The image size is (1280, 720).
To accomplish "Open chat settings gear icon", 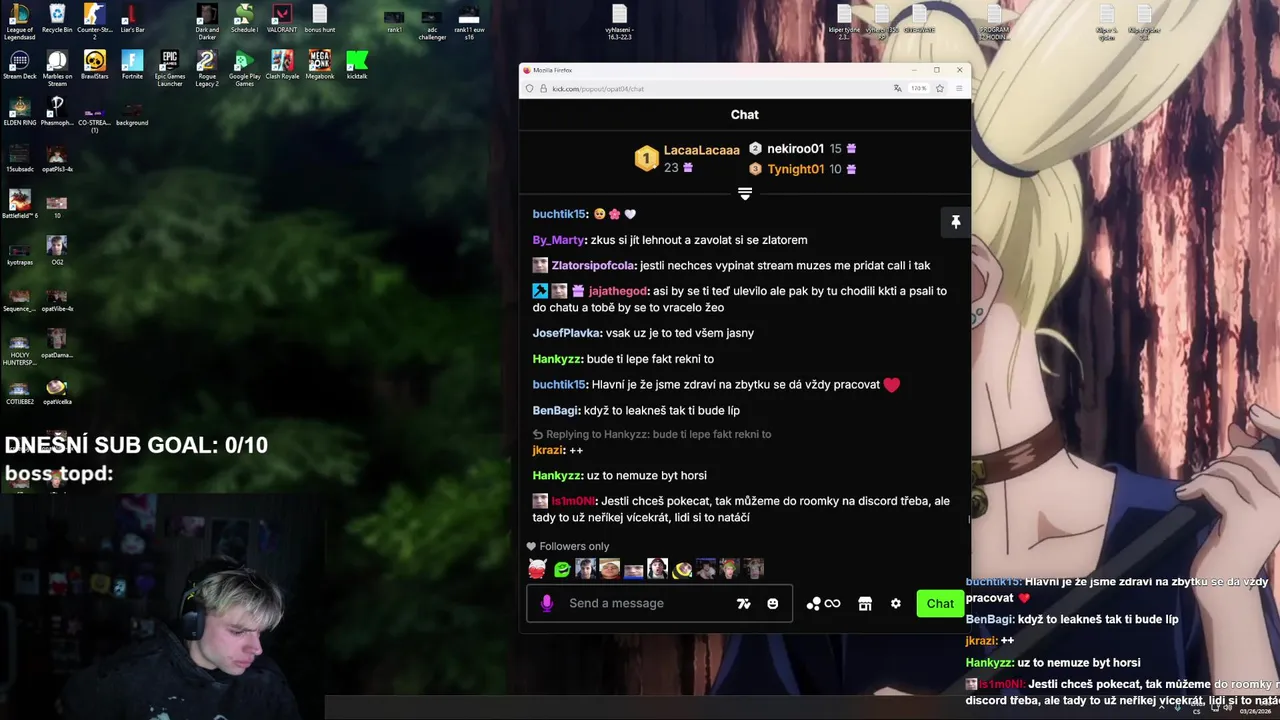I will pos(896,604).
